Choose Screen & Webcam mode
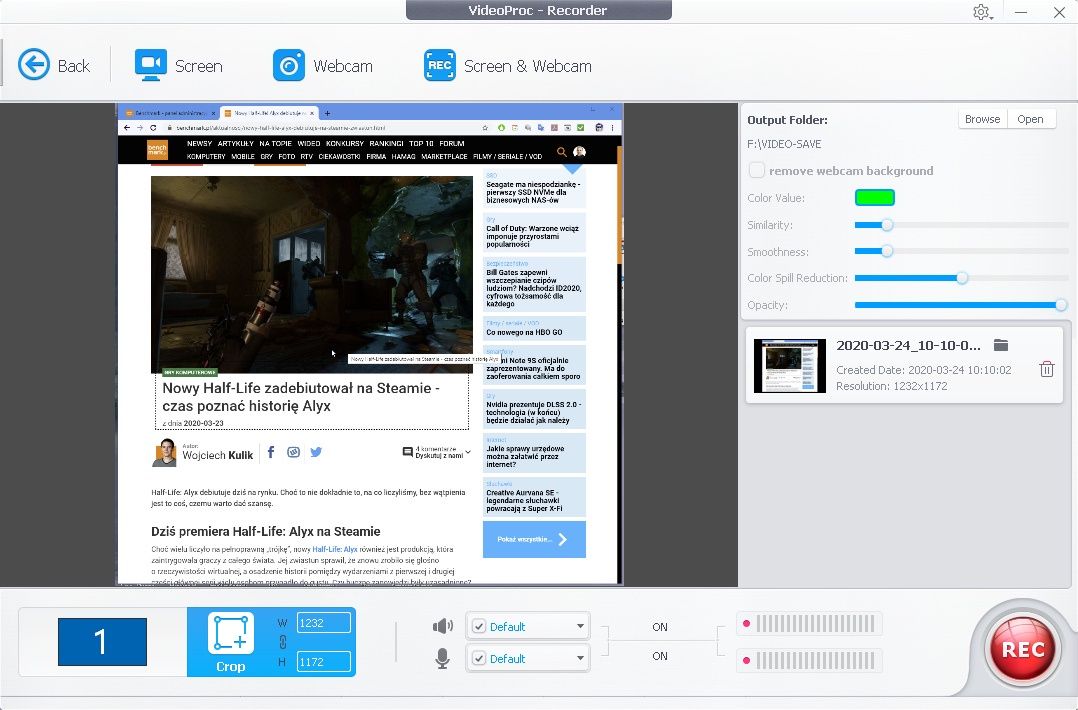Screen dimensions: 1078x710 pyautogui.click(x=507, y=65)
